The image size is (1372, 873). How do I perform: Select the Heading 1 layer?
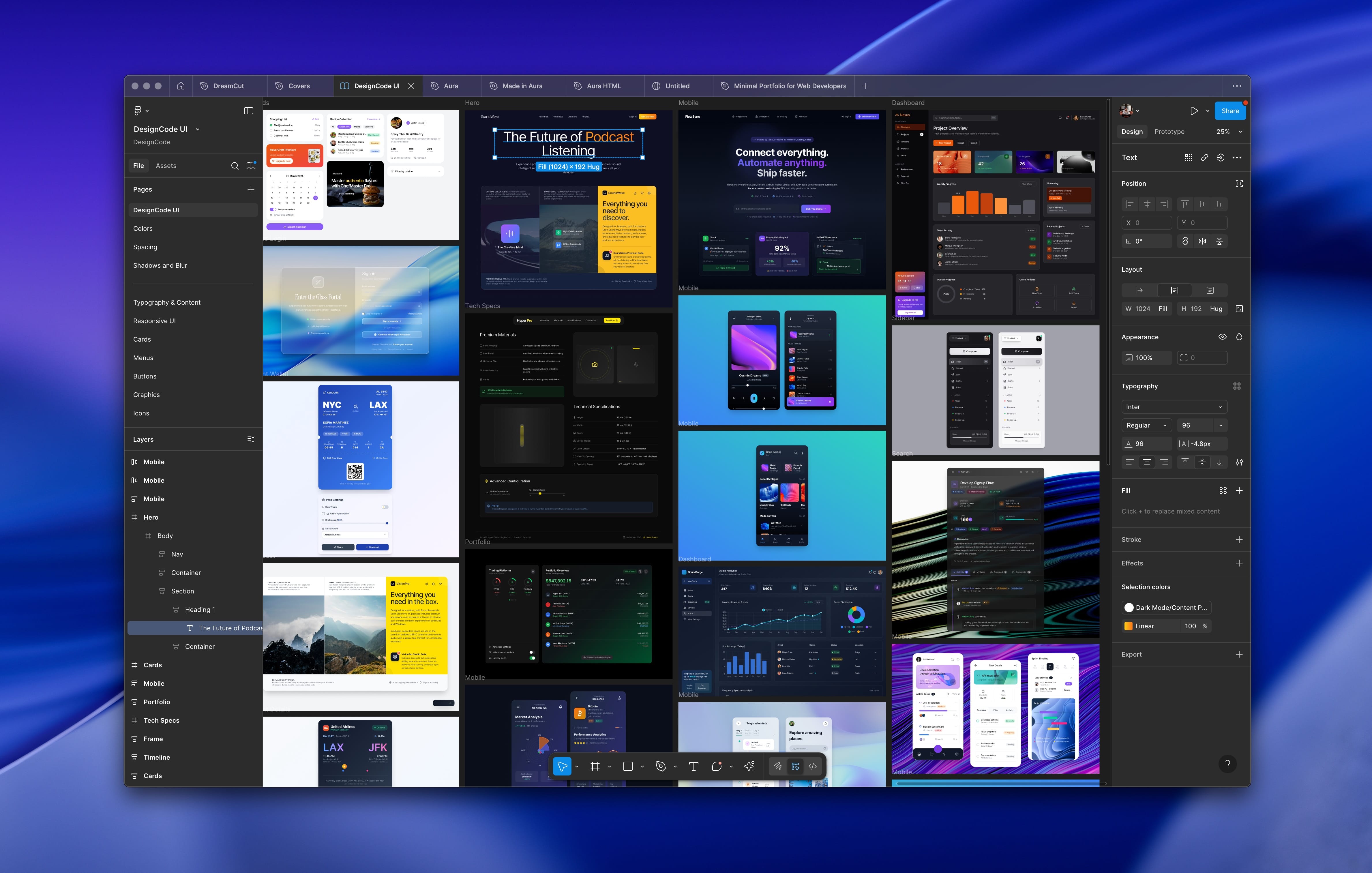200,610
